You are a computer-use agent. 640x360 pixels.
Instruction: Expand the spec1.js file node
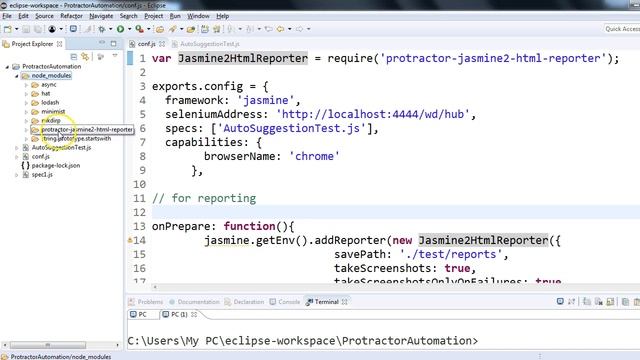click(16, 175)
